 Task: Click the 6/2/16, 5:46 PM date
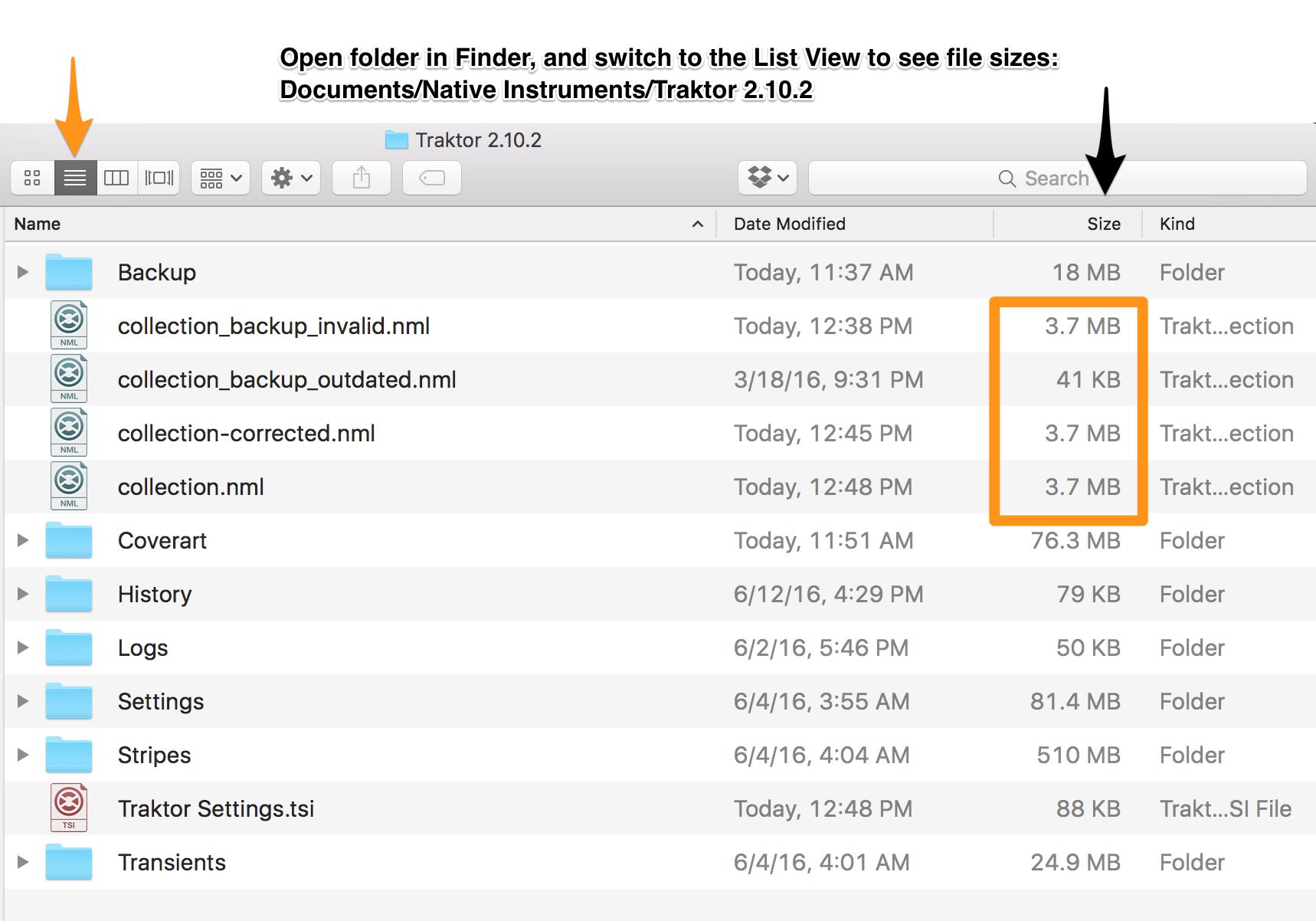pos(821,648)
